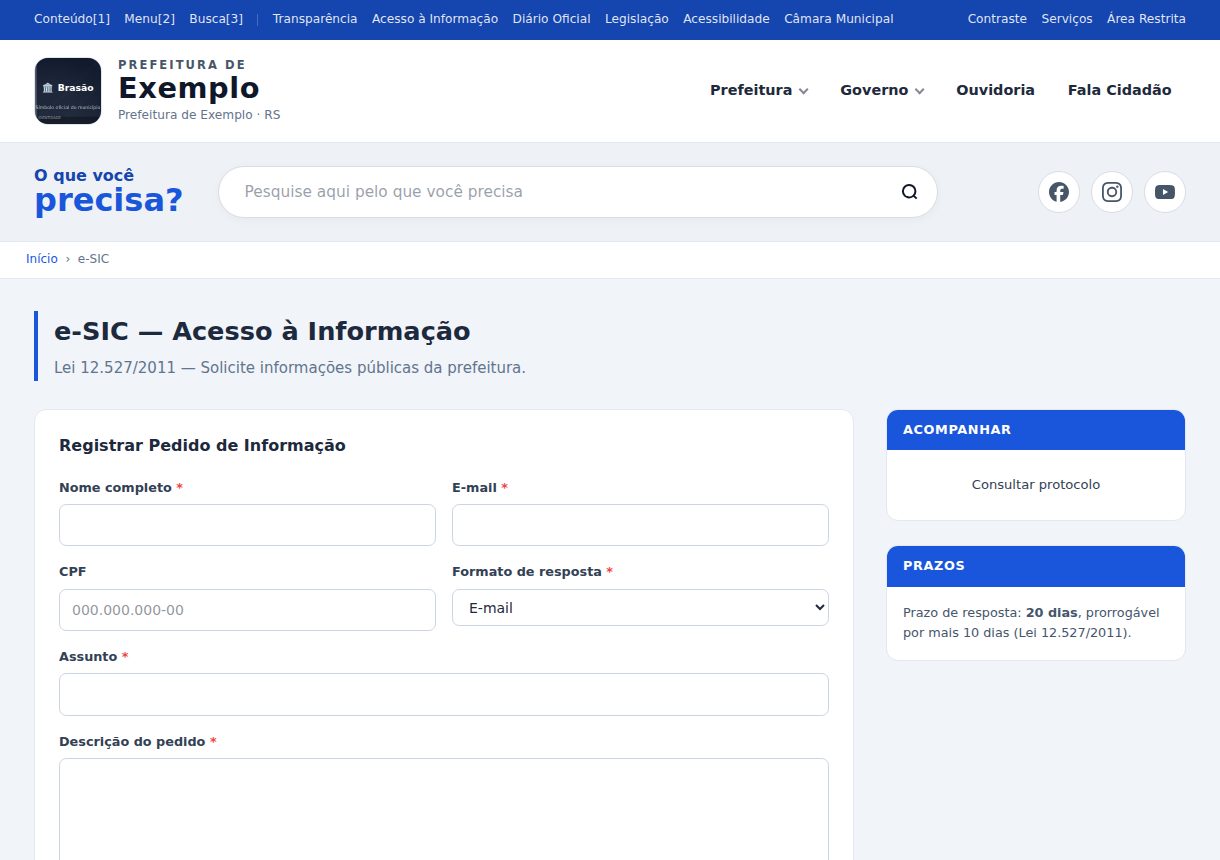The height and width of the screenshot is (860, 1220).
Task: Open Acesso à Informação top link
Action: (435, 19)
